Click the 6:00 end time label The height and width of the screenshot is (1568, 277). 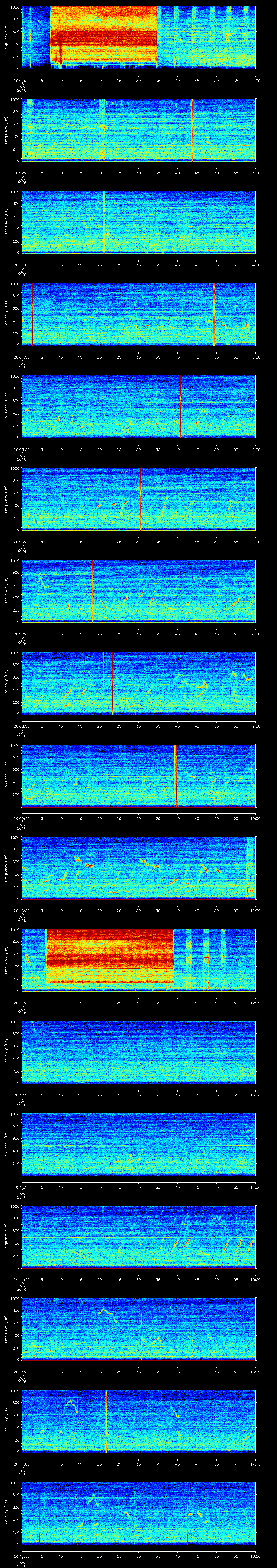256,449
